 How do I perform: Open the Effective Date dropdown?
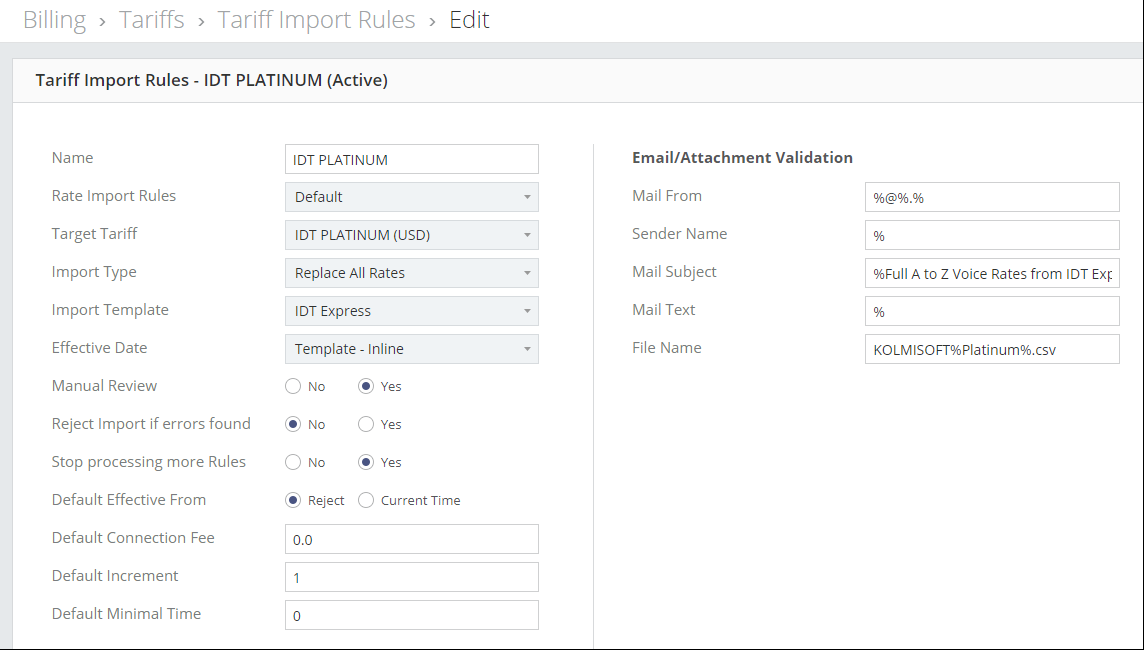tap(411, 349)
